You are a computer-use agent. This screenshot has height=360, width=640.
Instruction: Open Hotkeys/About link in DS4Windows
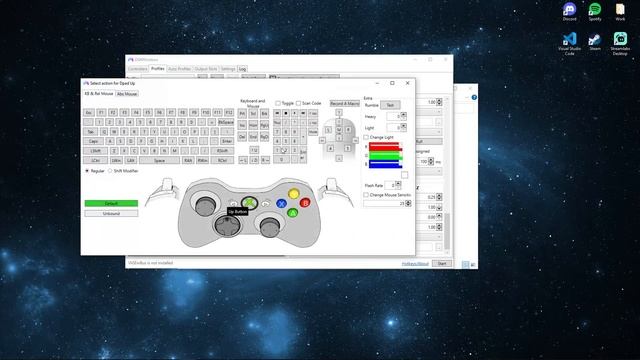click(415, 264)
